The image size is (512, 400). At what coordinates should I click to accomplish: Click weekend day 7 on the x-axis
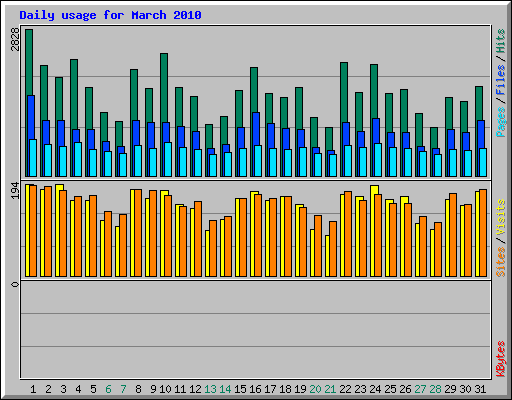tap(123, 389)
